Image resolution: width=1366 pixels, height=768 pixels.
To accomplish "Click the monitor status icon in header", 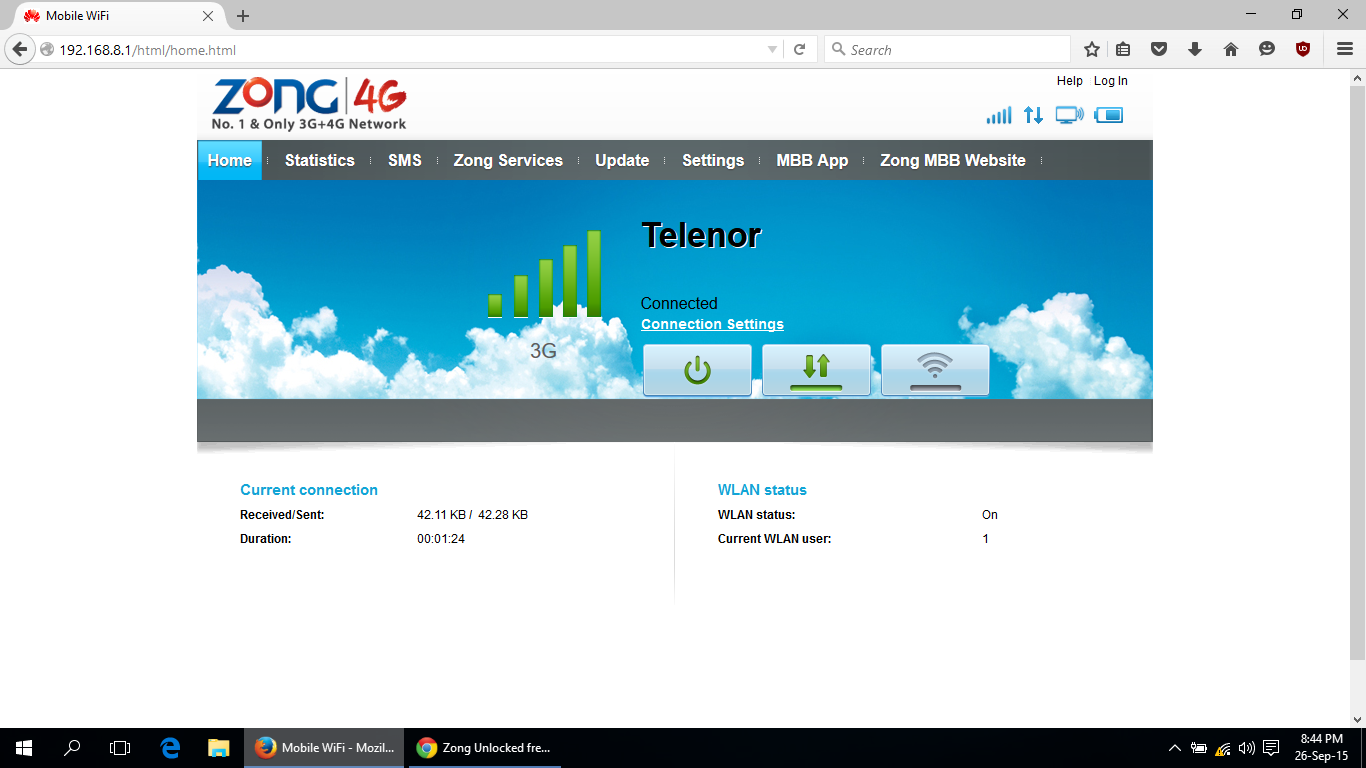I will tap(1069, 115).
